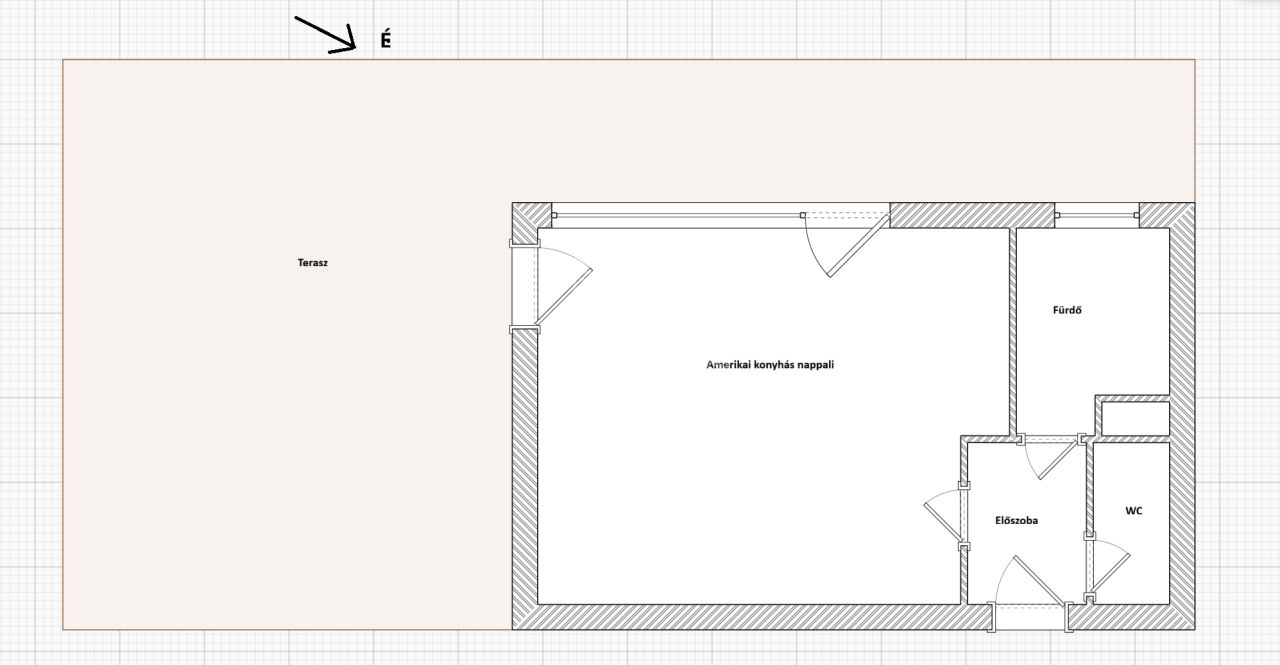Click the small shaft room above WC

tap(1134, 417)
